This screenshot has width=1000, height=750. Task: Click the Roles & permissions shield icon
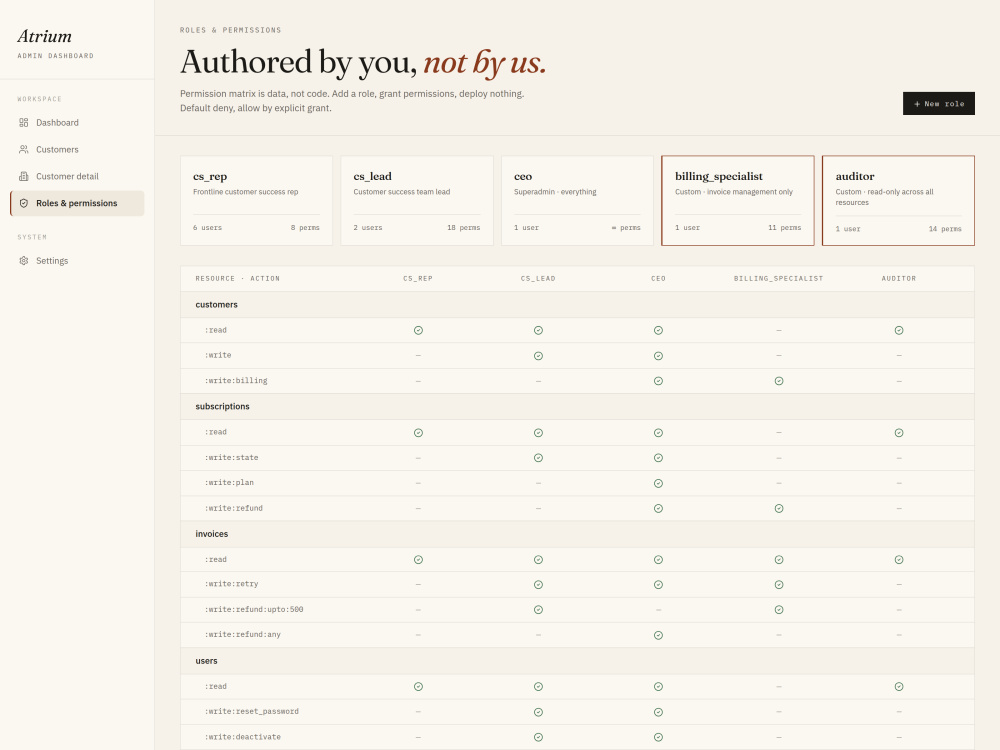point(24,203)
